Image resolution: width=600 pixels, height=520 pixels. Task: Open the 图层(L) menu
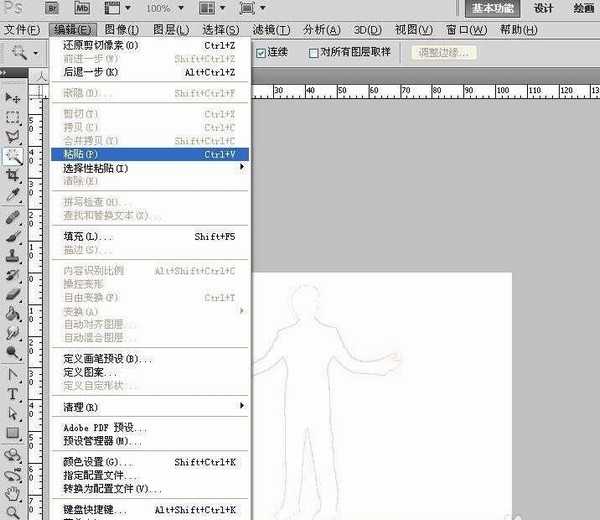171,29
